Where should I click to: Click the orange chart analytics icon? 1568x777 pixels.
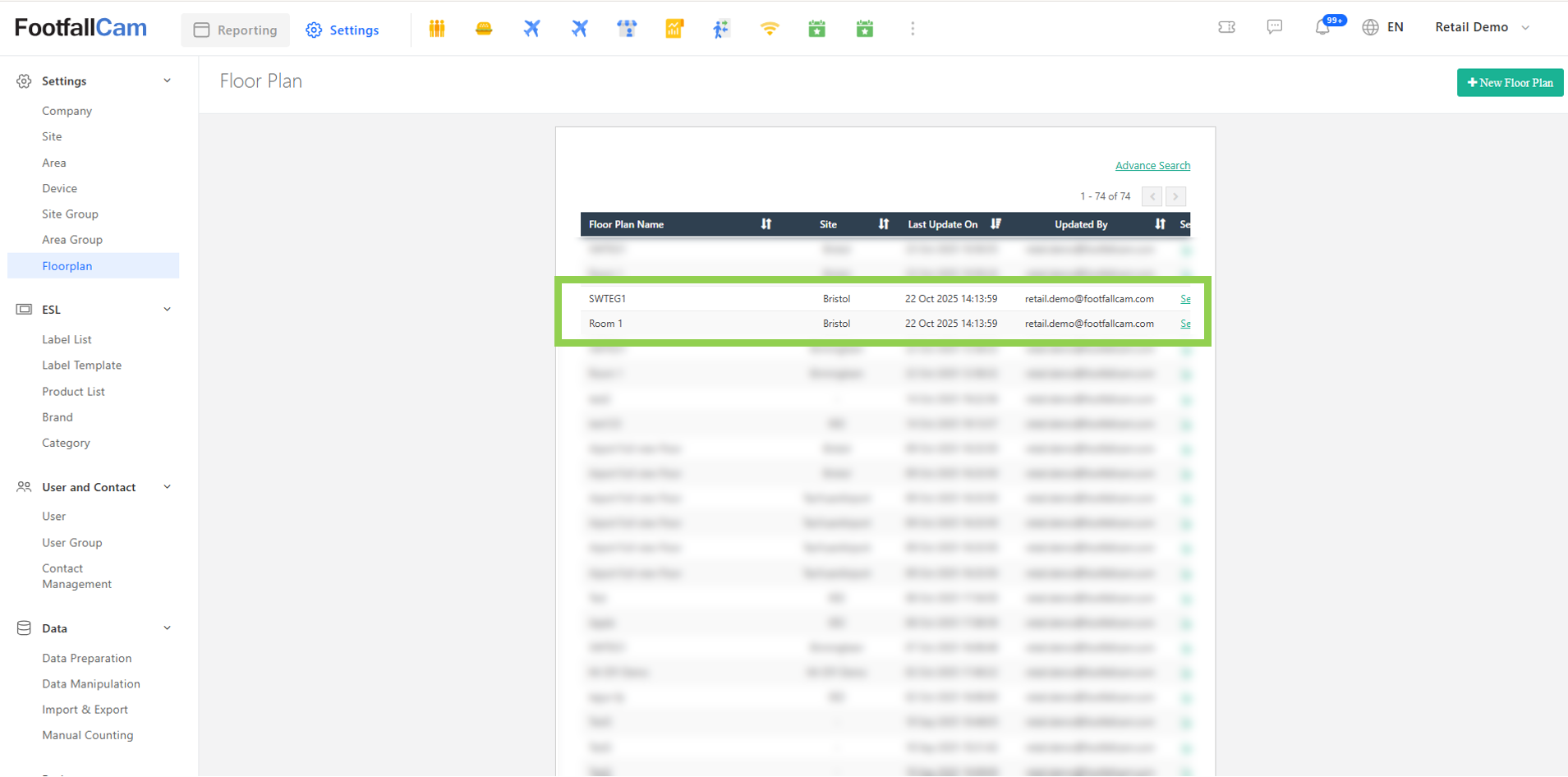(x=674, y=29)
